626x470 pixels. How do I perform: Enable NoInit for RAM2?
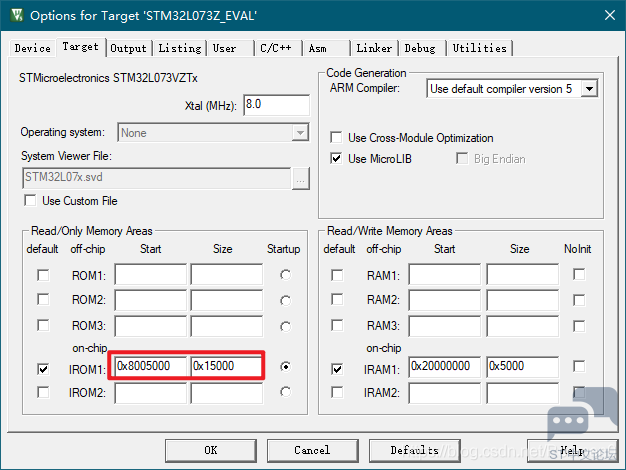coord(579,300)
